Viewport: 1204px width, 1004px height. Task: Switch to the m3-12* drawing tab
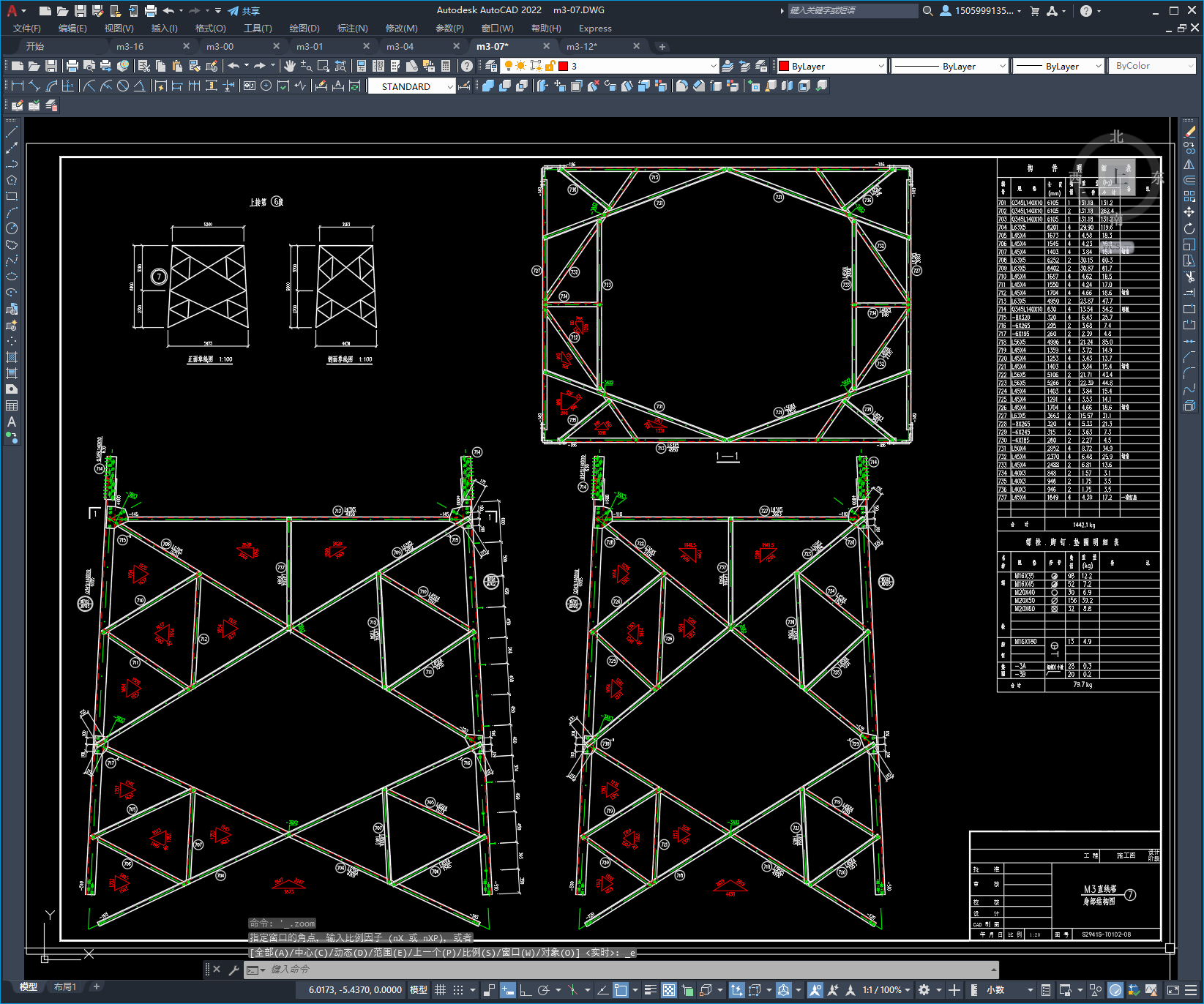[582, 46]
